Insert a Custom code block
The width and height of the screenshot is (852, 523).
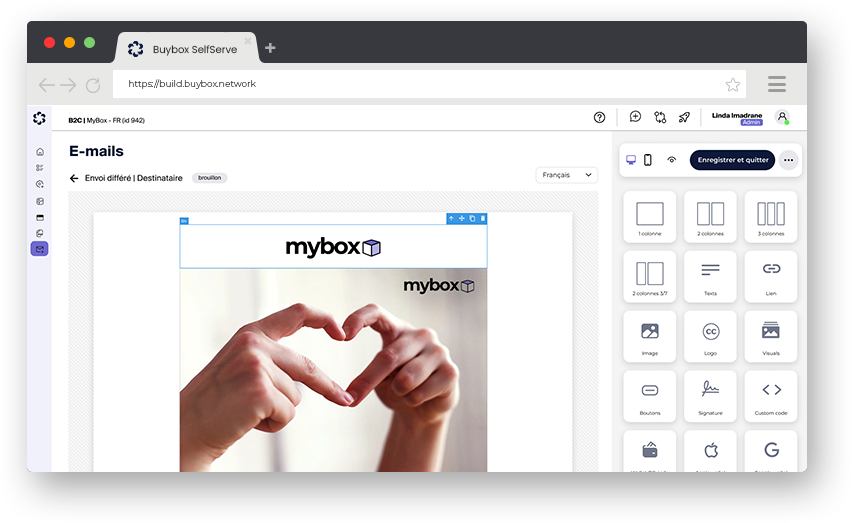771,395
